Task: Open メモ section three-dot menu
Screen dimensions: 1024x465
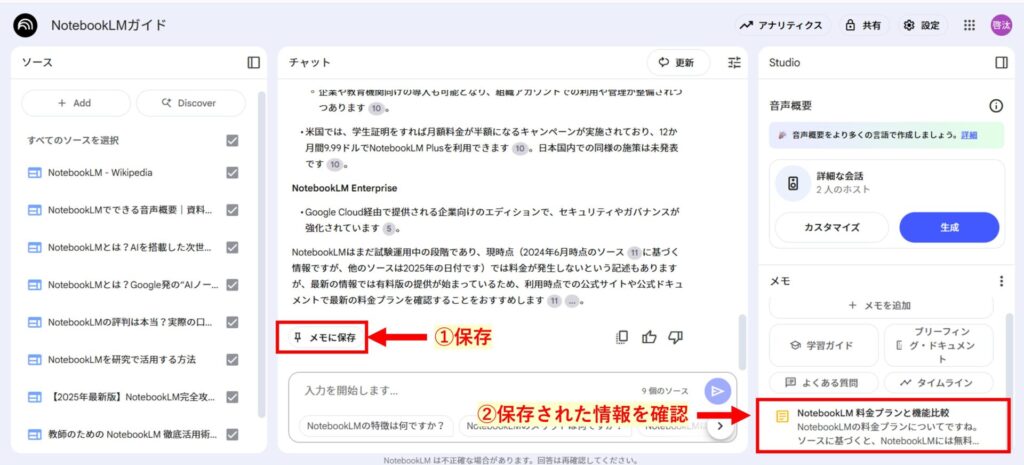Action: (x=1001, y=281)
